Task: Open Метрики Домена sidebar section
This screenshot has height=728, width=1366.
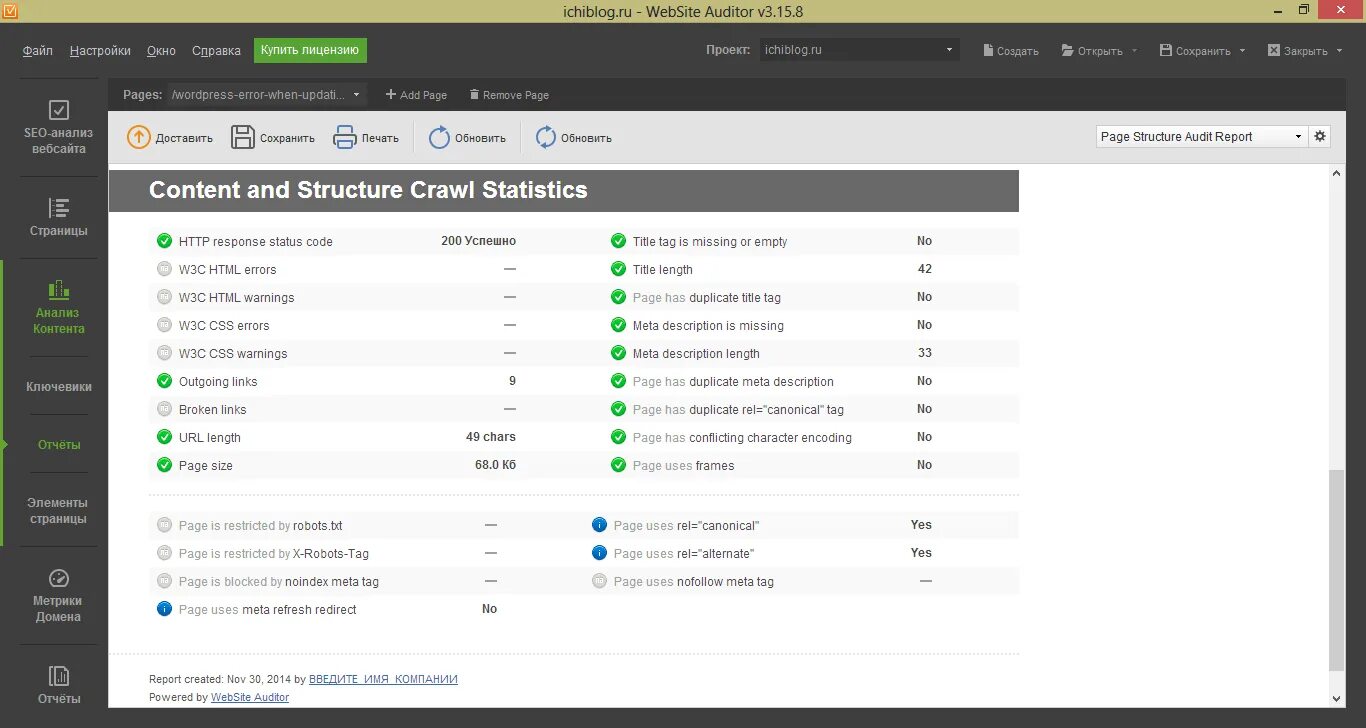Action: (x=58, y=595)
